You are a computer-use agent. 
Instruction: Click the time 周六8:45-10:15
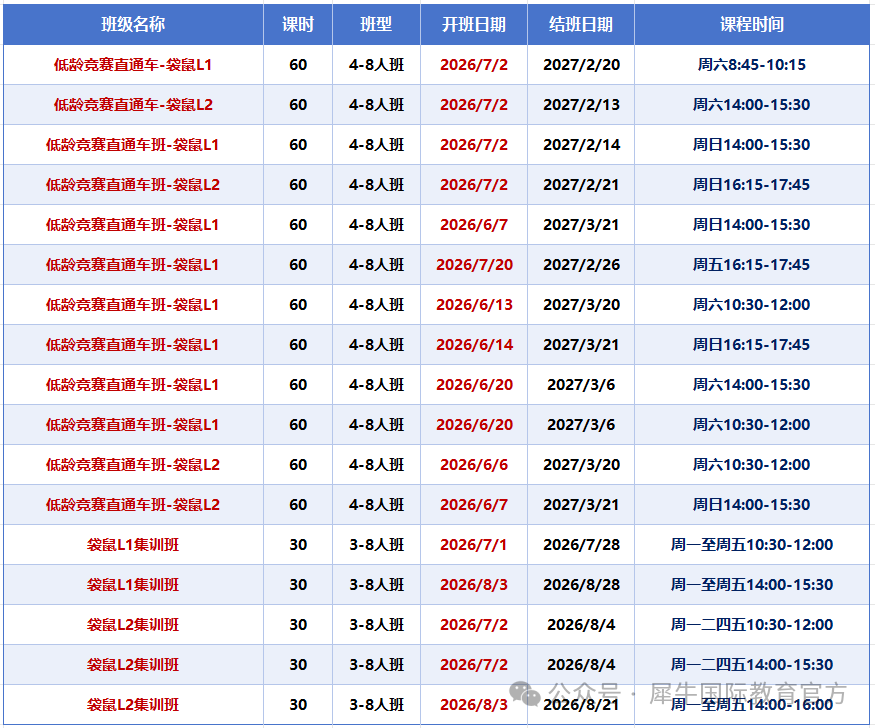752,65
